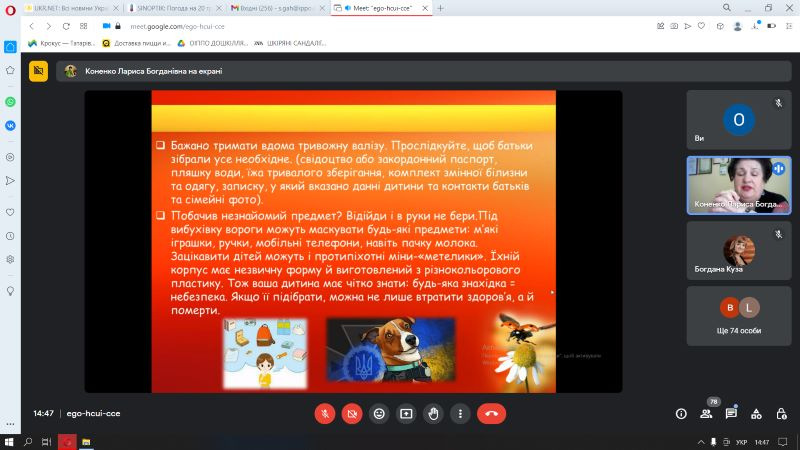The image size is (800, 450).
Task: Click the presenter banner Коненко Лариса Богданівна
Action: (423, 71)
